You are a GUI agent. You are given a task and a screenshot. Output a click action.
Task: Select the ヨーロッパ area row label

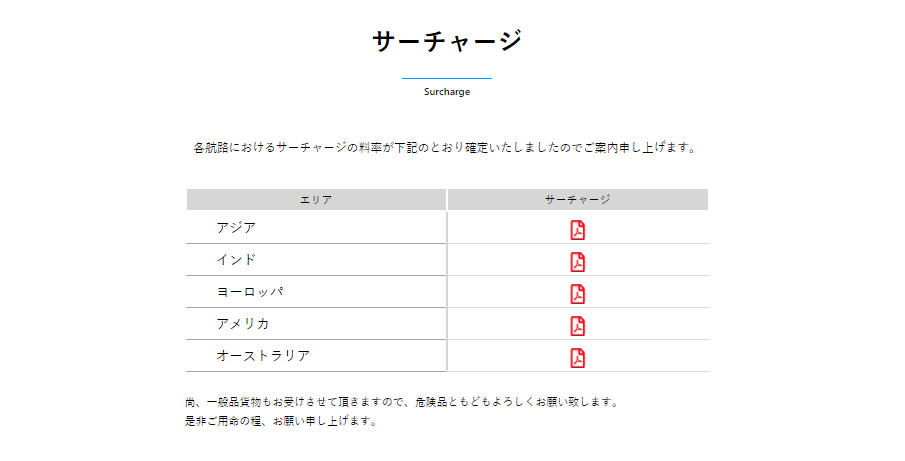tap(250, 292)
